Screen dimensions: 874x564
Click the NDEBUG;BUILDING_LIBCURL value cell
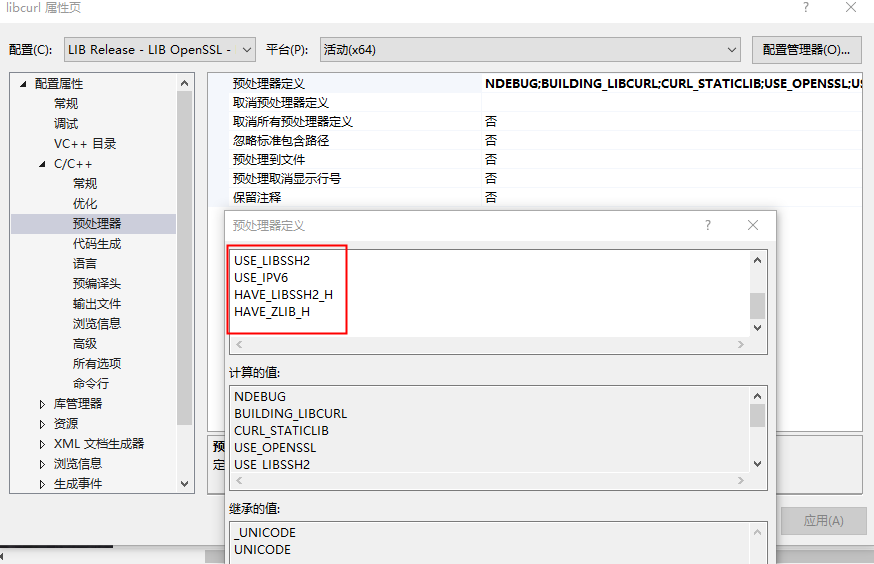[x=672, y=84]
